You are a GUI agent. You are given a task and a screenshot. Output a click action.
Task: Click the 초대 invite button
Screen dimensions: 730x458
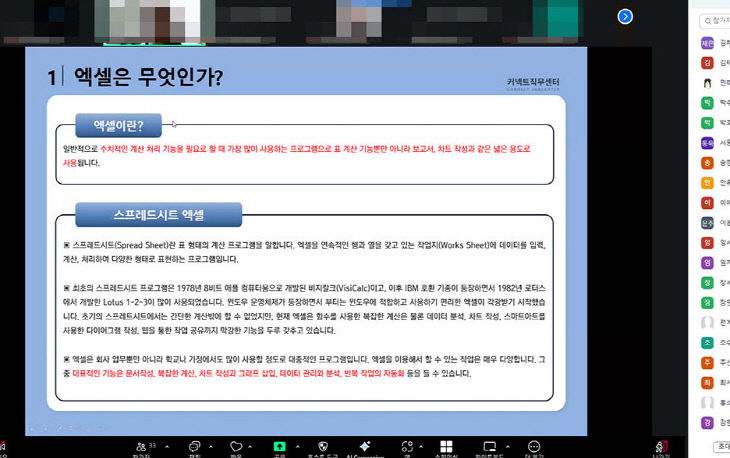pyautogui.click(x=722, y=447)
